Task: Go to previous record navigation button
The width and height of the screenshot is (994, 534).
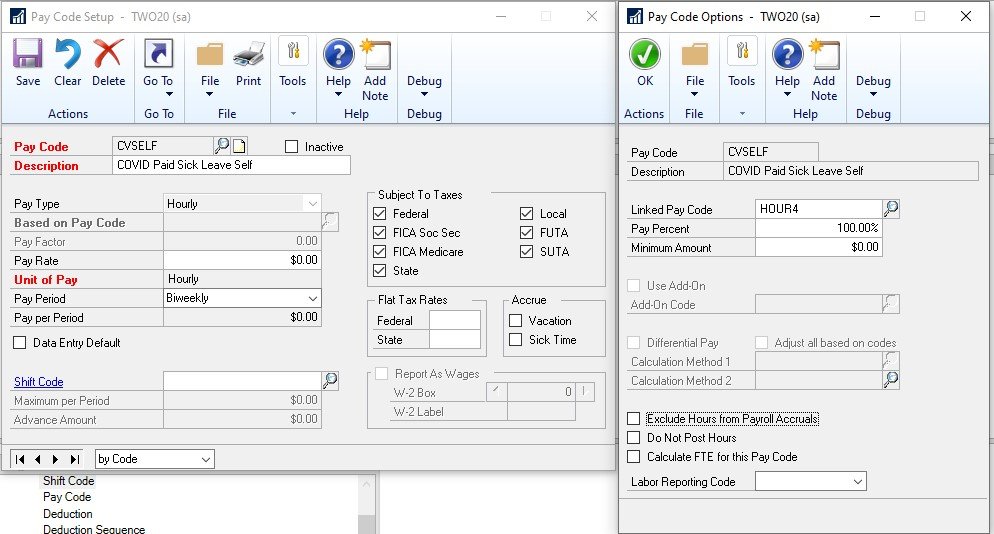Action: click(38, 459)
